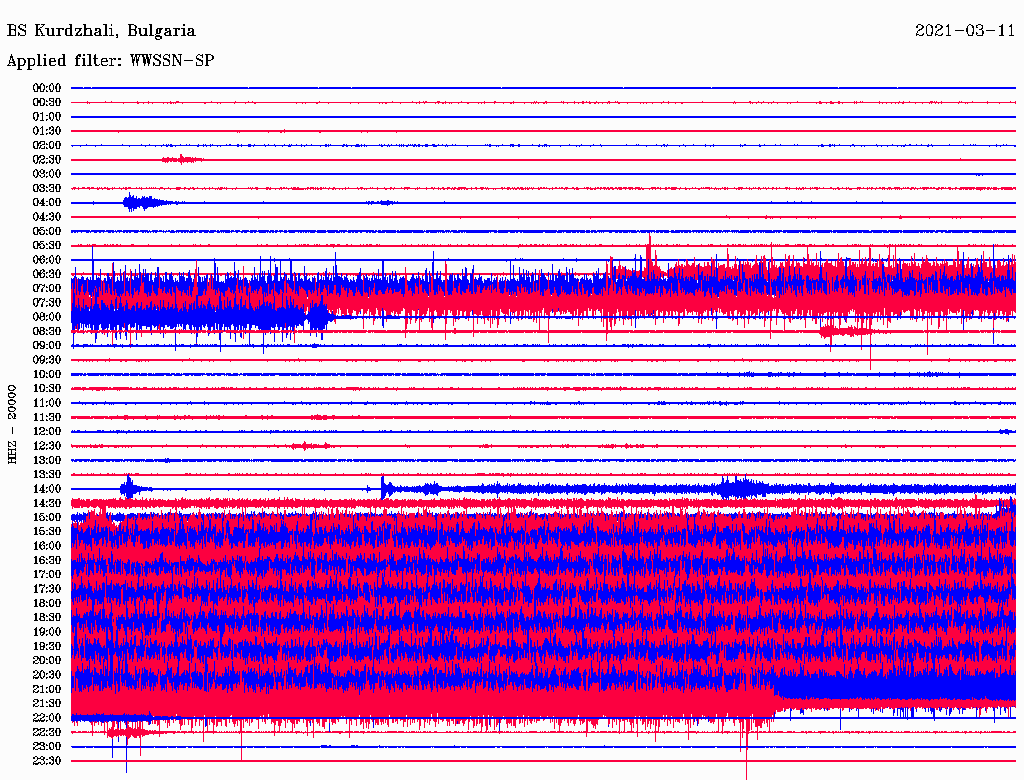This screenshot has height=780, width=1024.
Task: Click the date 2021-03-11 in the header
Action: 965,31
